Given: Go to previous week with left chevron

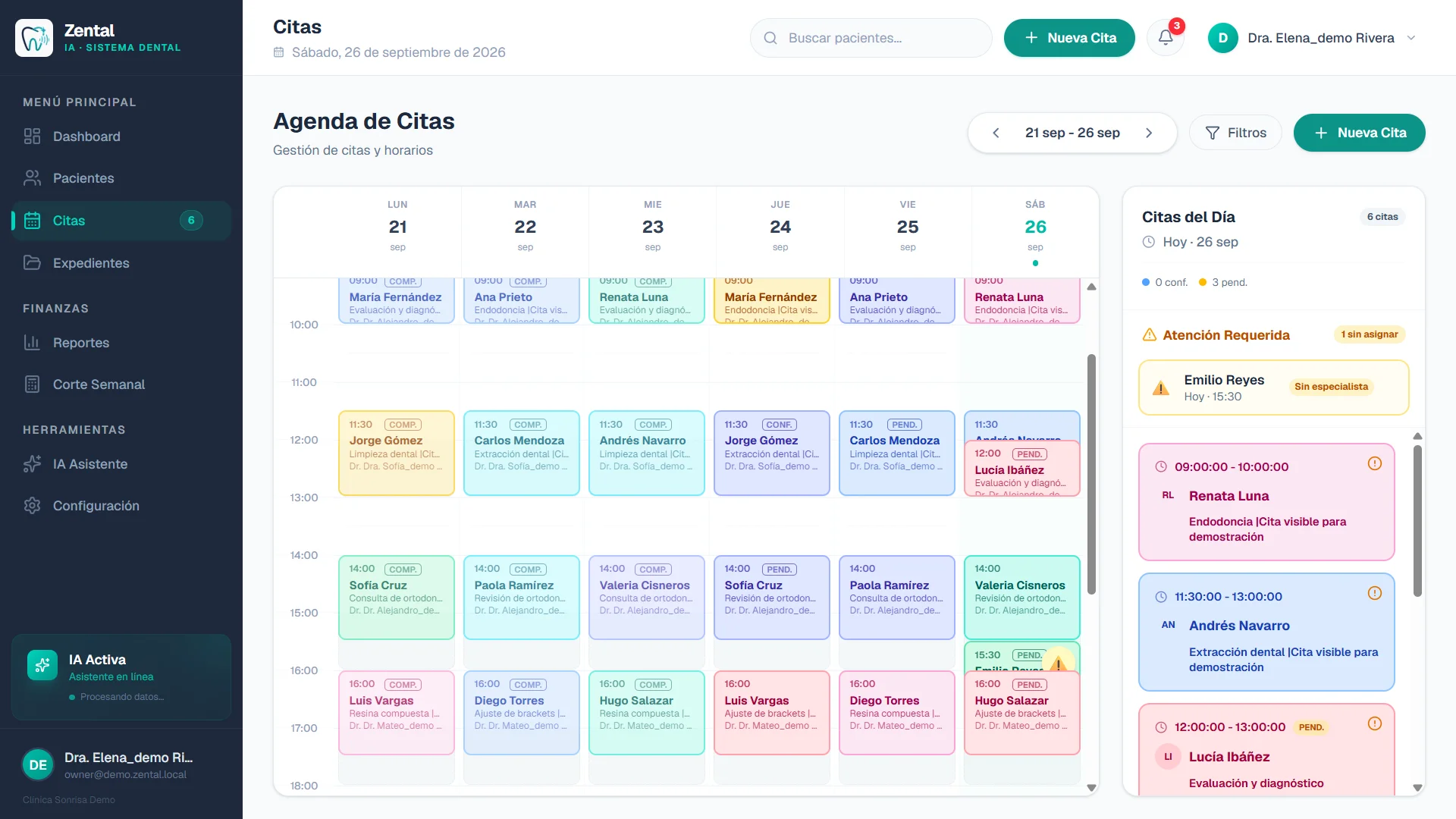Looking at the screenshot, I should click(996, 133).
